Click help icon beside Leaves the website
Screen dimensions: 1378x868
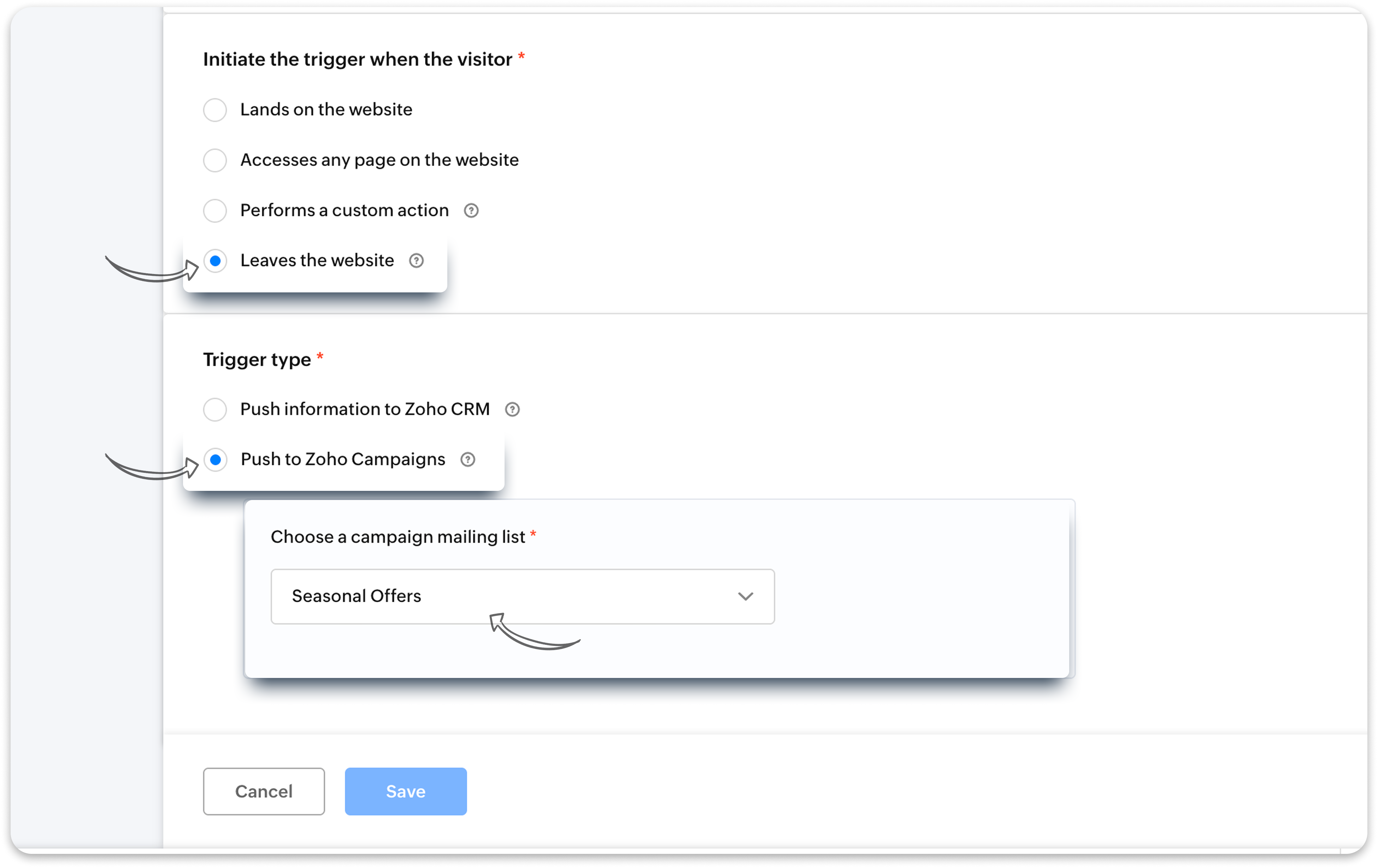tap(416, 261)
